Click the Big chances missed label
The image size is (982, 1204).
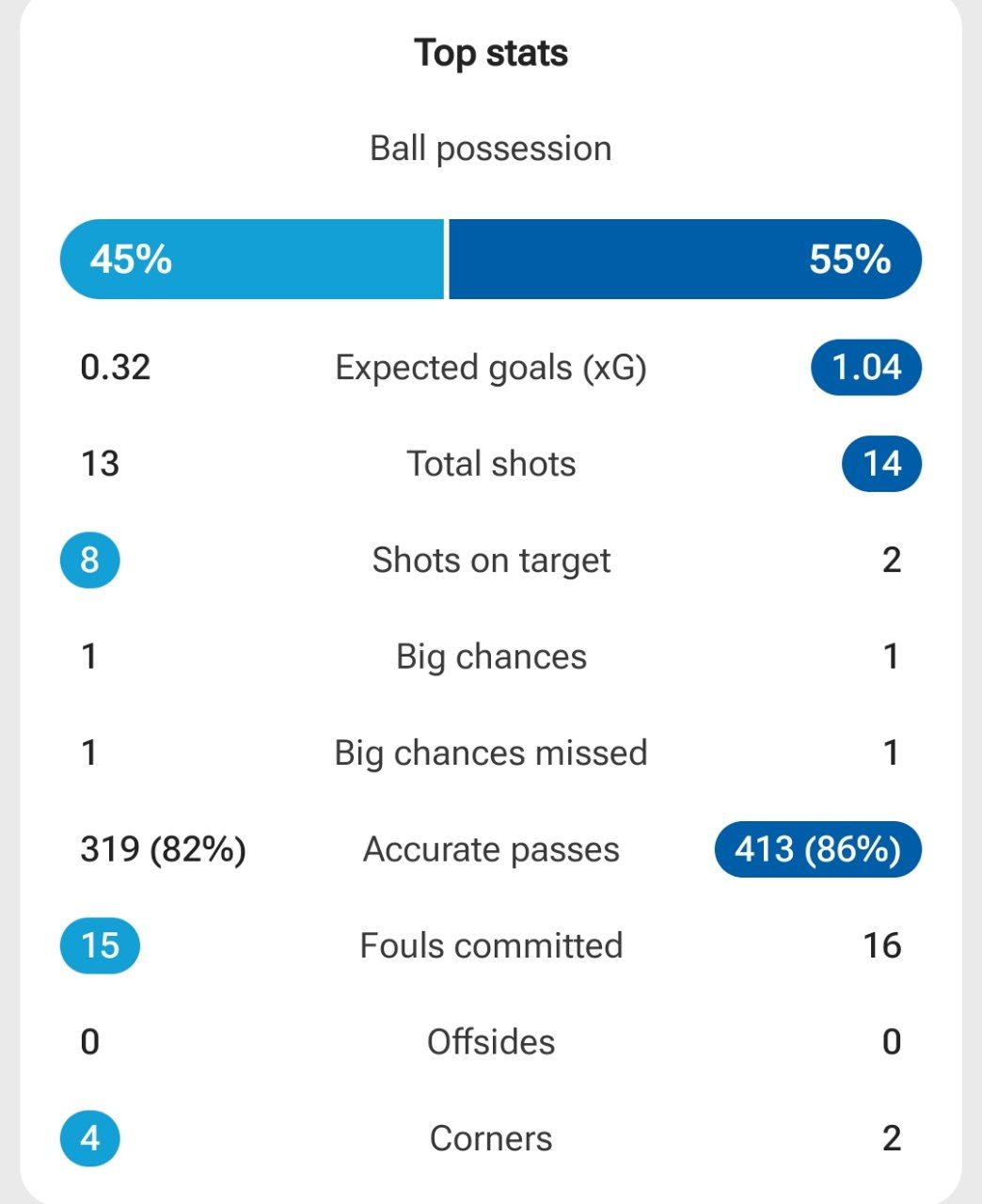click(491, 752)
